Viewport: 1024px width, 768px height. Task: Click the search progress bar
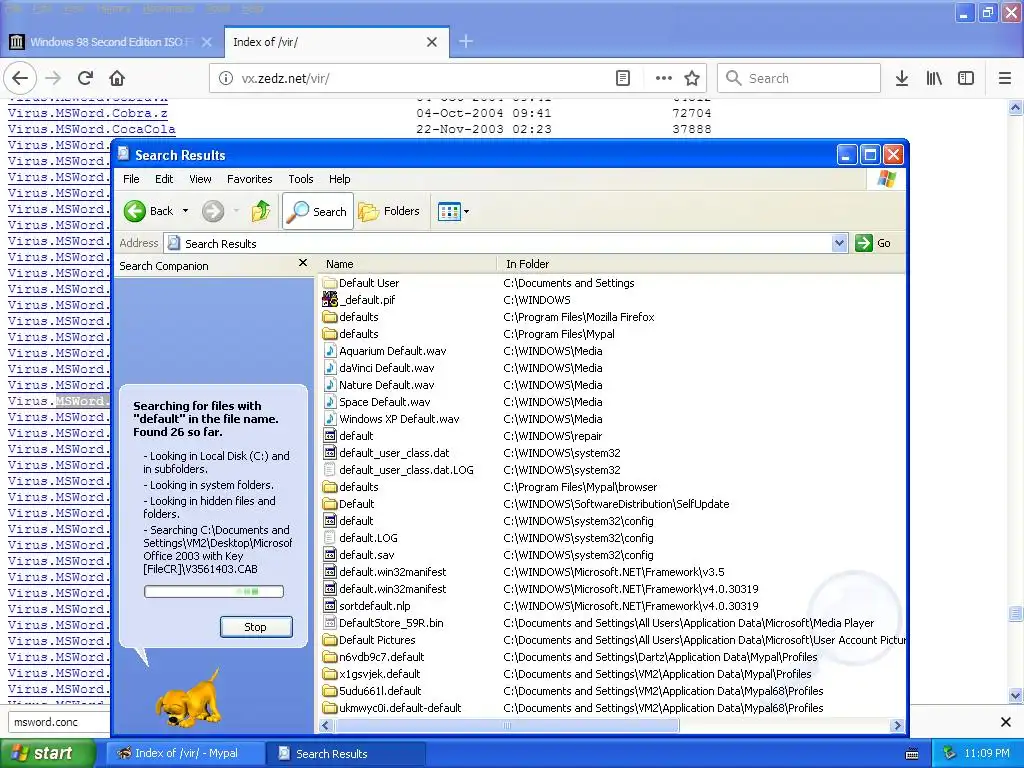(214, 592)
